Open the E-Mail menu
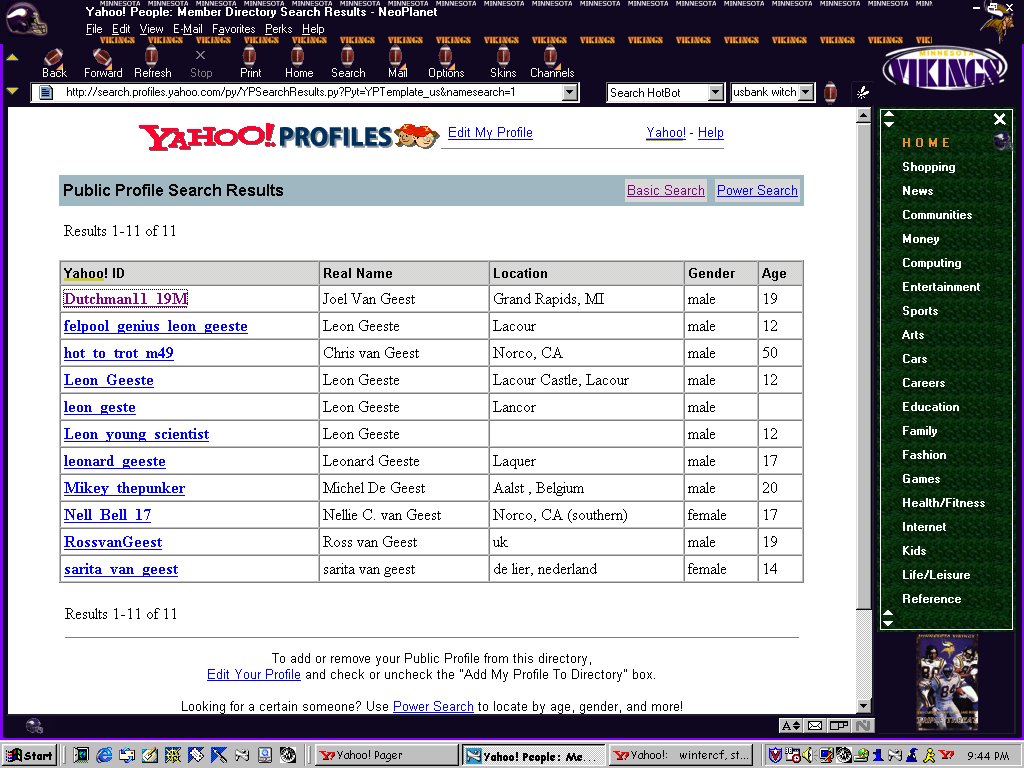The image size is (1024, 768). (187, 29)
